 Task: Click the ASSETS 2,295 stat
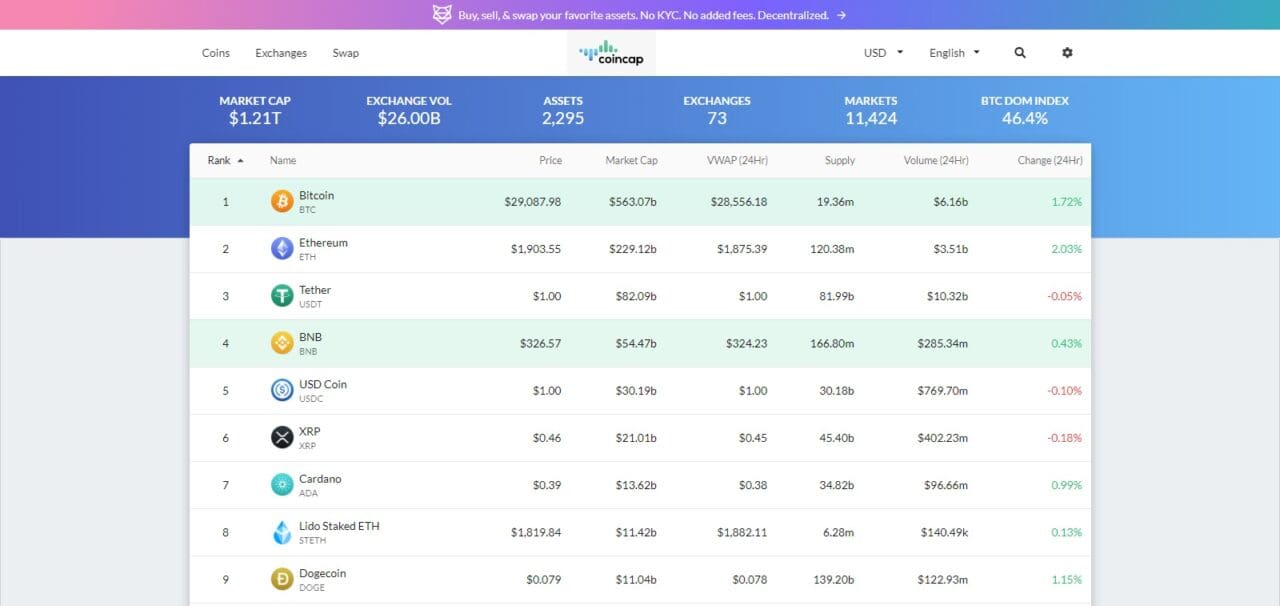click(x=563, y=110)
